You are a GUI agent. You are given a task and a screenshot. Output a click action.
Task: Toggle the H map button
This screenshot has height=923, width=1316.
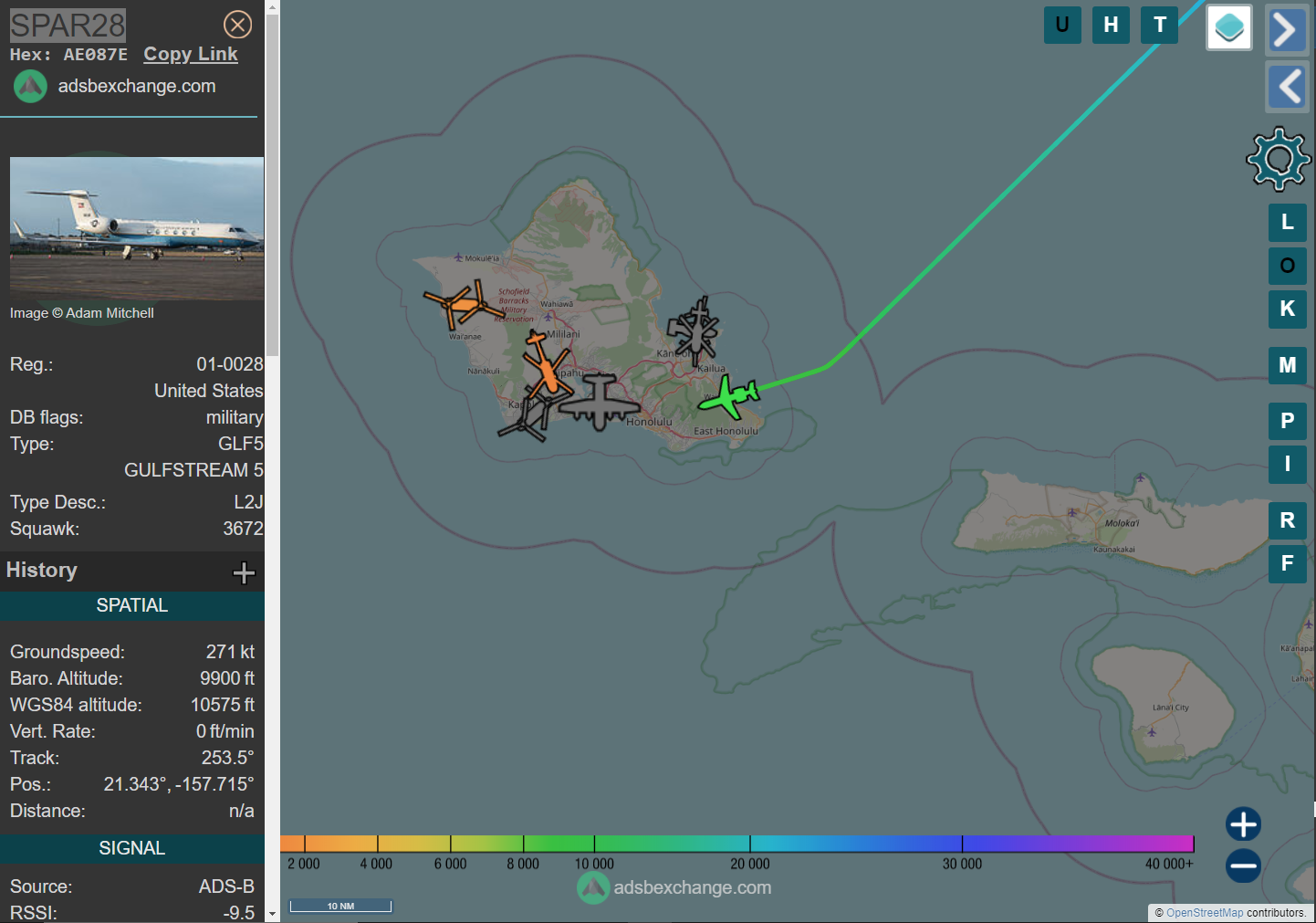(1111, 25)
